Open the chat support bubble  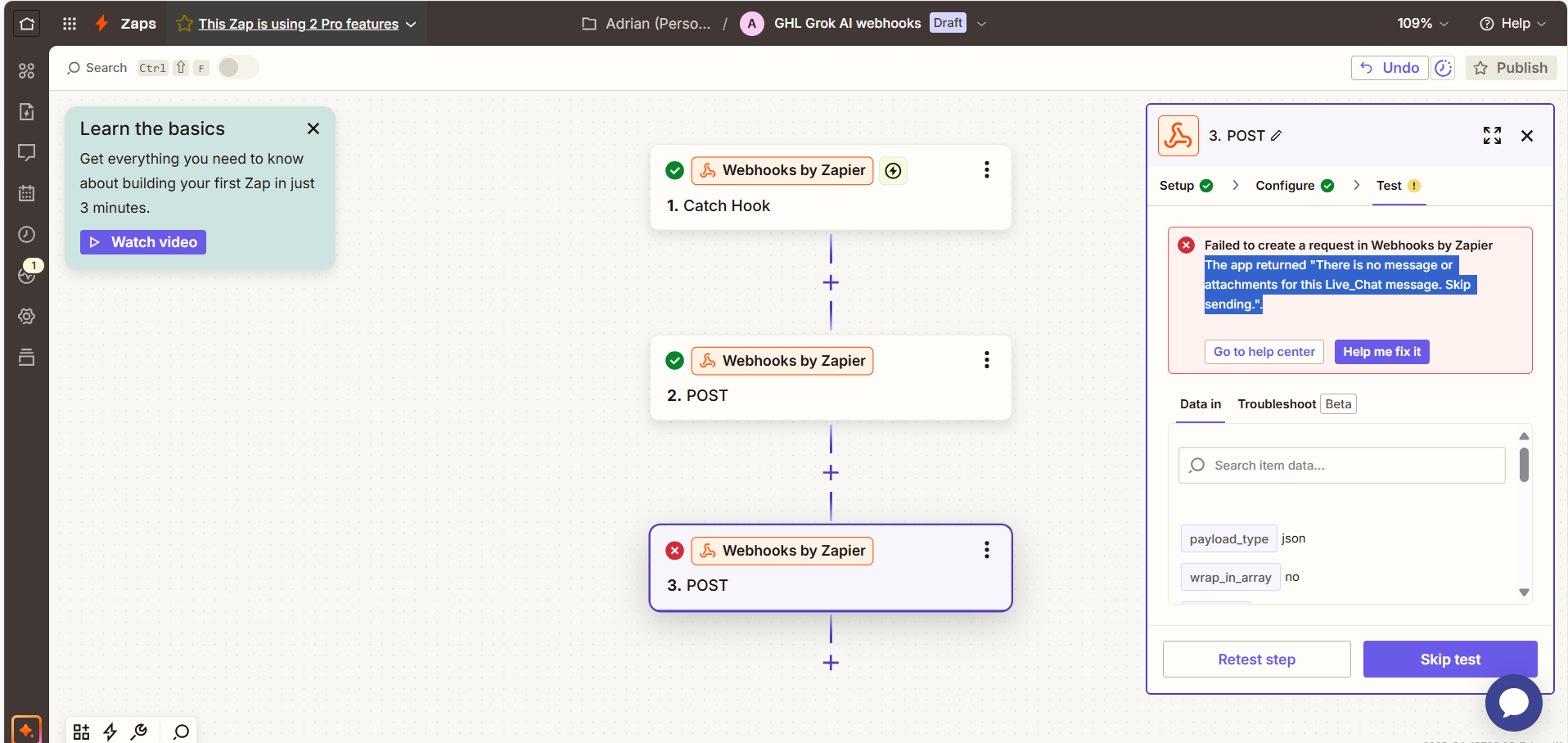(x=1513, y=703)
